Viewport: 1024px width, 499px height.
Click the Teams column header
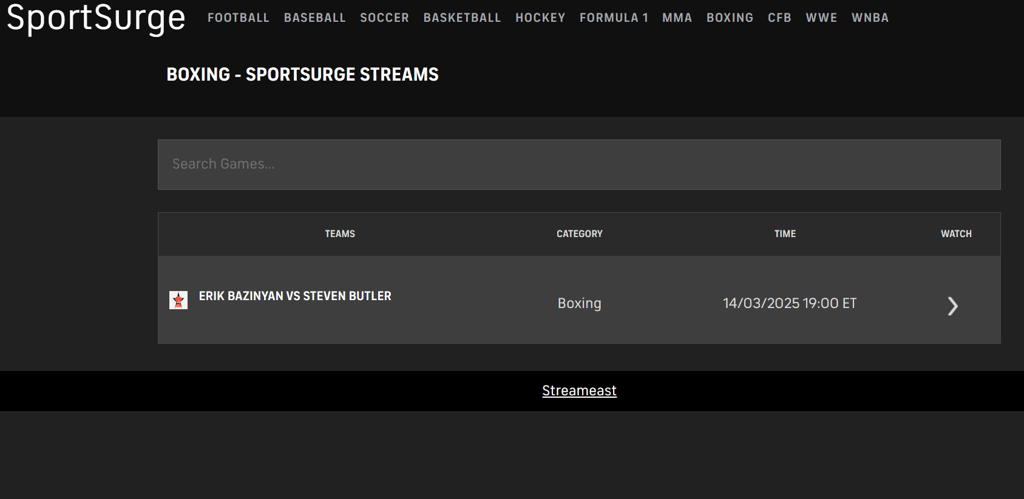coord(340,234)
